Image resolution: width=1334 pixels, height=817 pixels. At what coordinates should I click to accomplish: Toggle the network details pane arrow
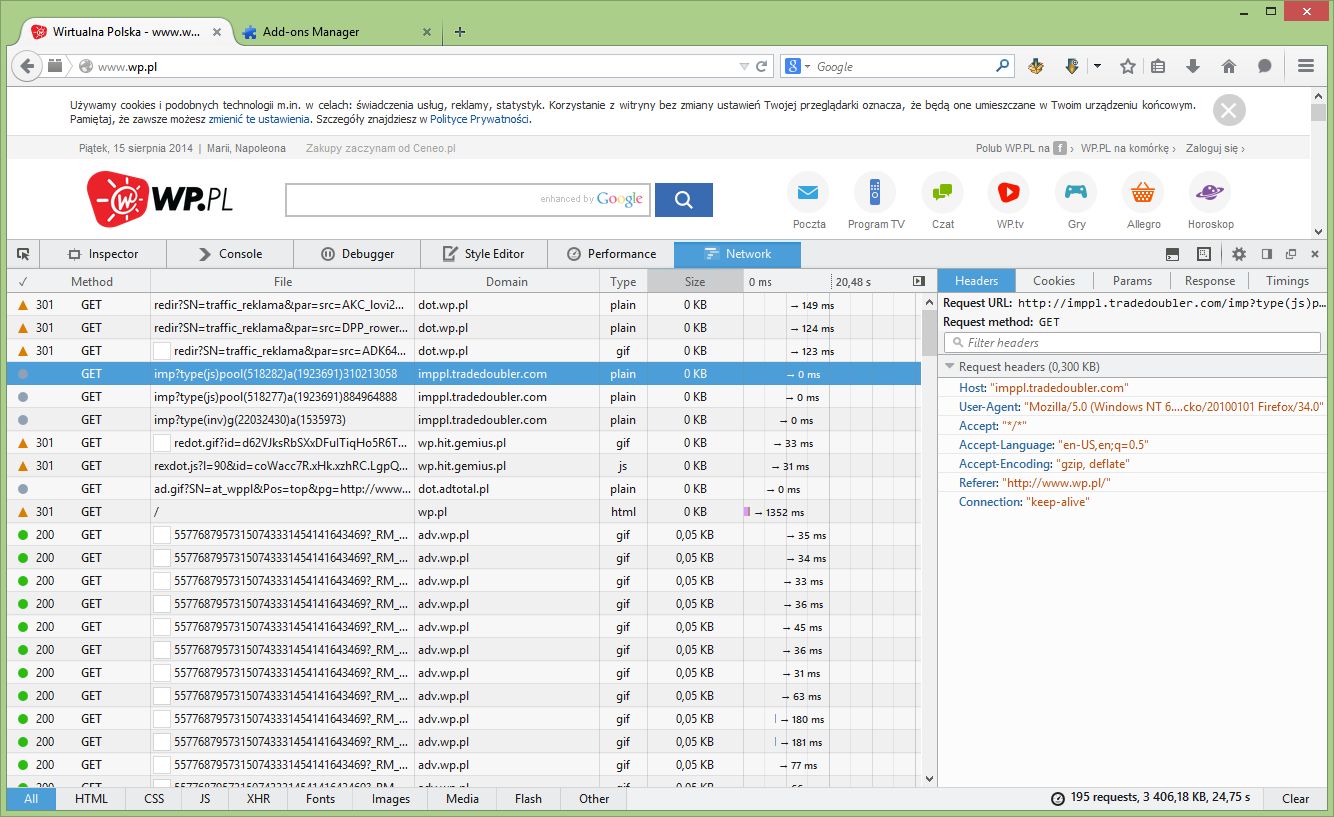point(919,282)
